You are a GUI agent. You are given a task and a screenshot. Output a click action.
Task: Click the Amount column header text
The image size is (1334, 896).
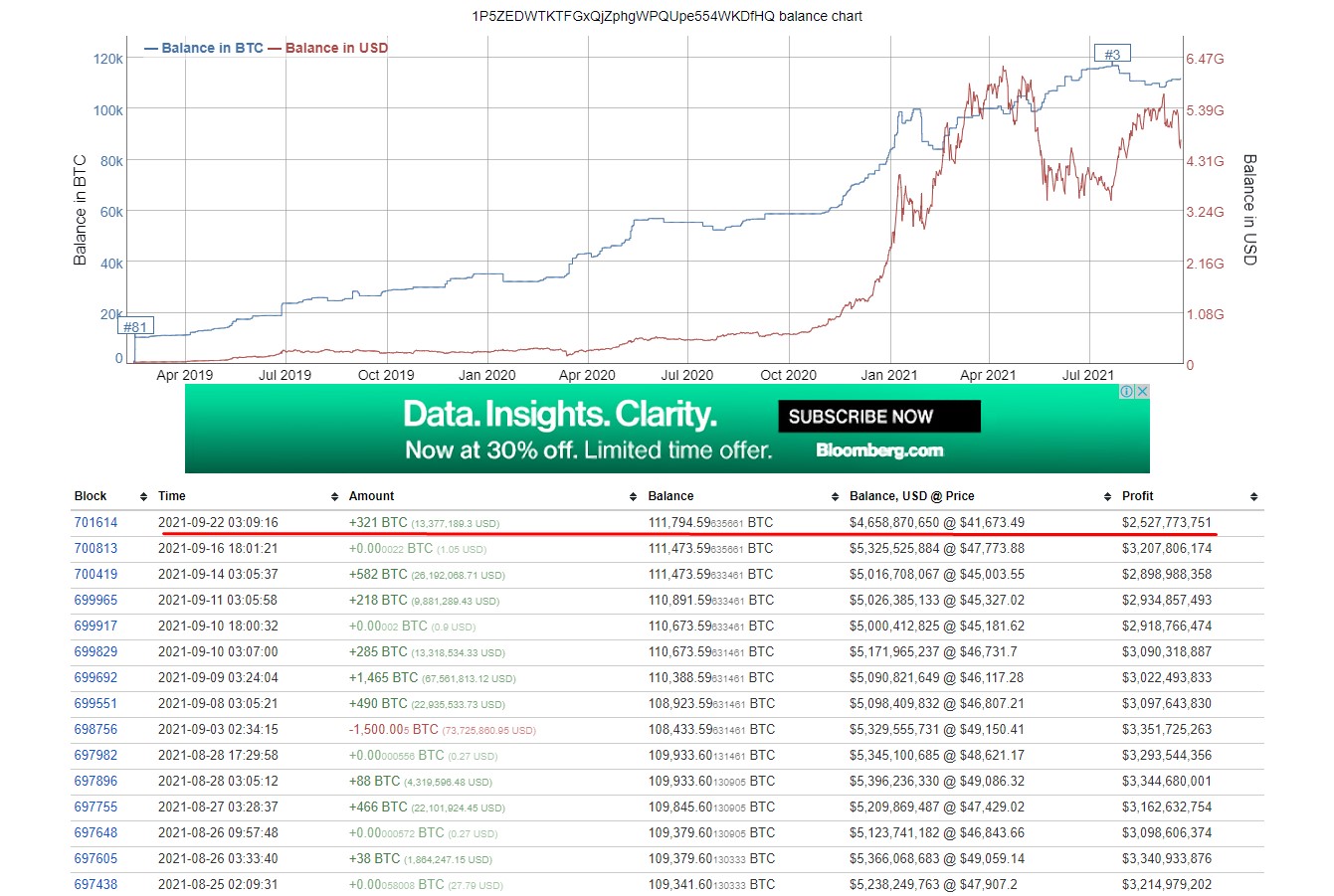coord(371,496)
